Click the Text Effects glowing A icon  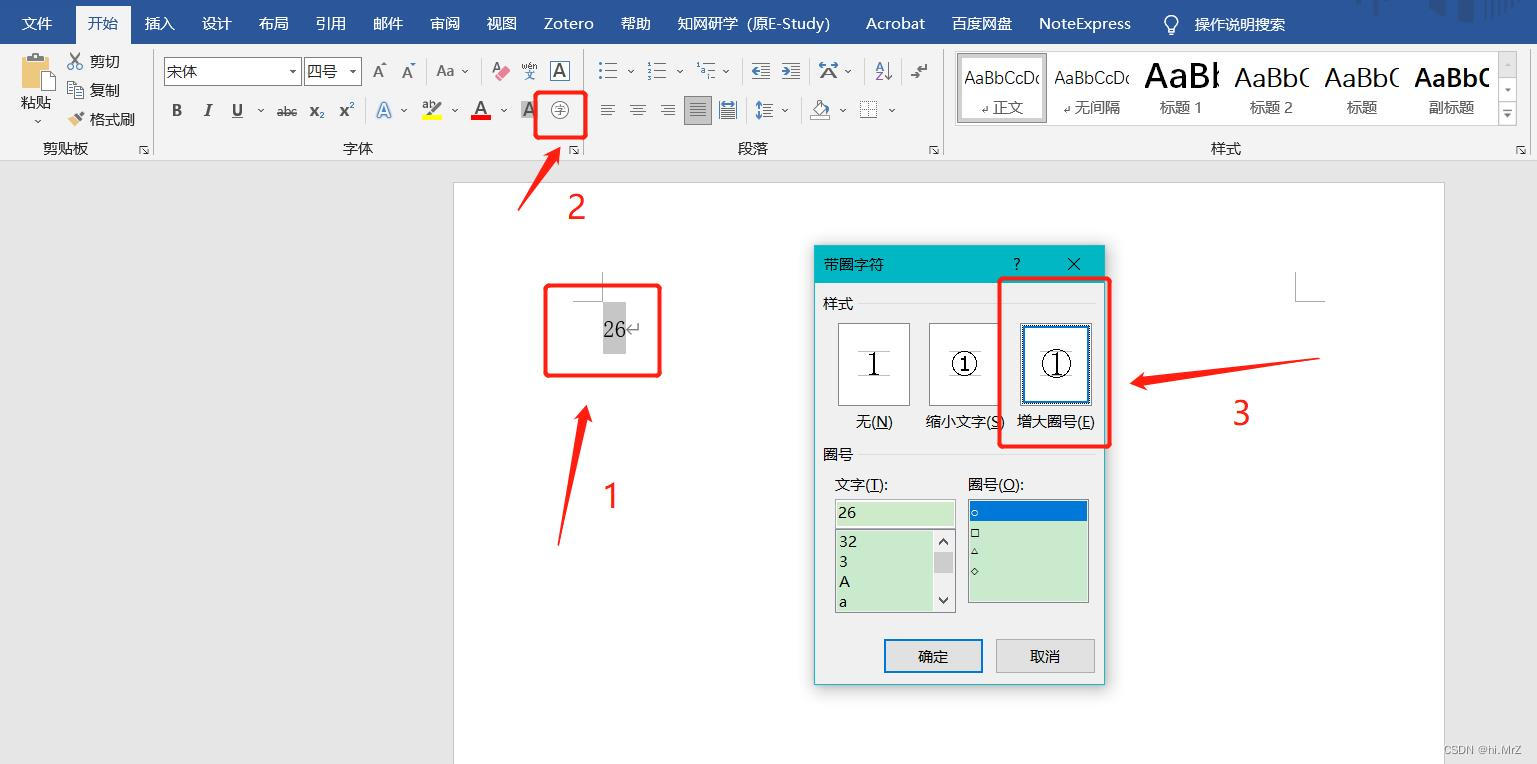tap(383, 110)
